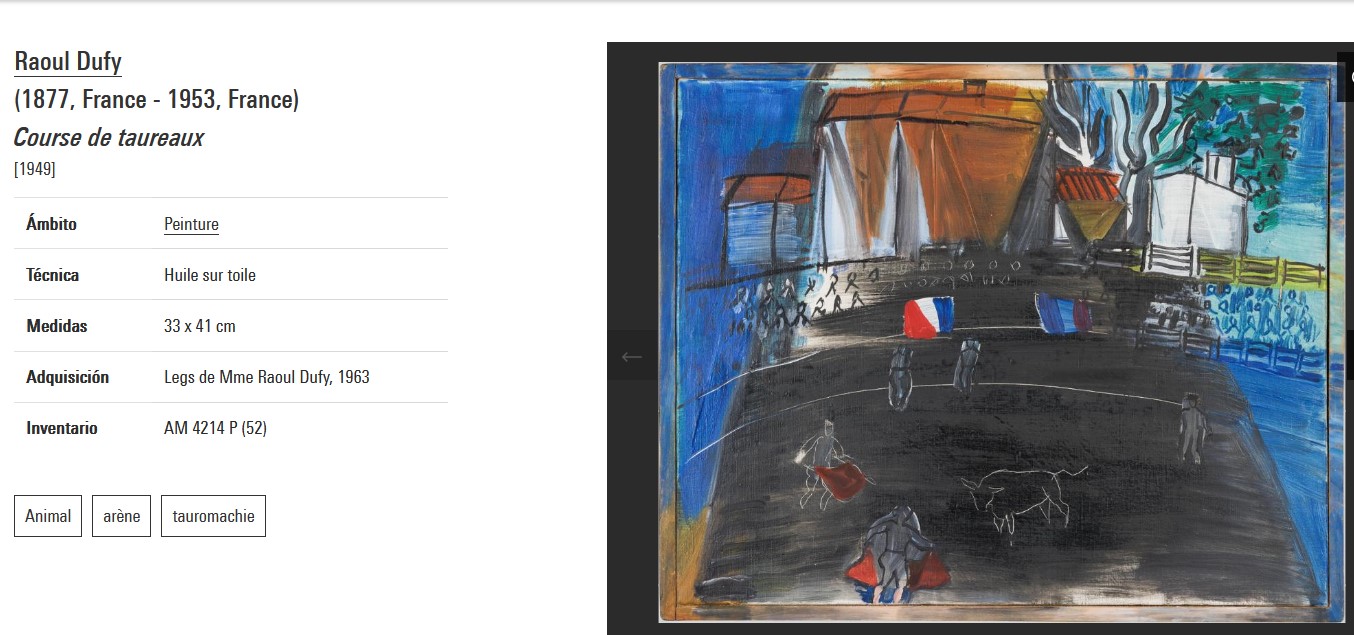Click the Huile sur toile technique value

tap(210, 275)
